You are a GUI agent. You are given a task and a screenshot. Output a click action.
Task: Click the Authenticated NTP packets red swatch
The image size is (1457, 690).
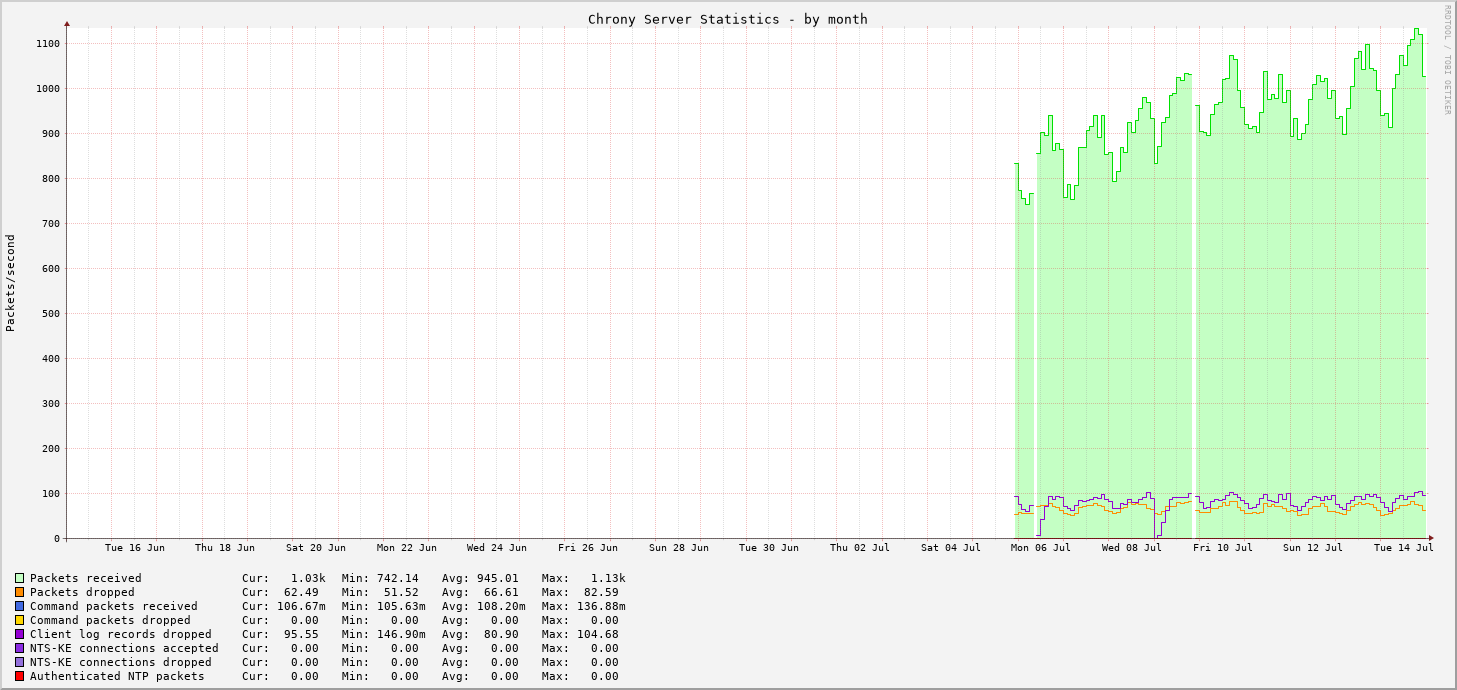(x=19, y=676)
